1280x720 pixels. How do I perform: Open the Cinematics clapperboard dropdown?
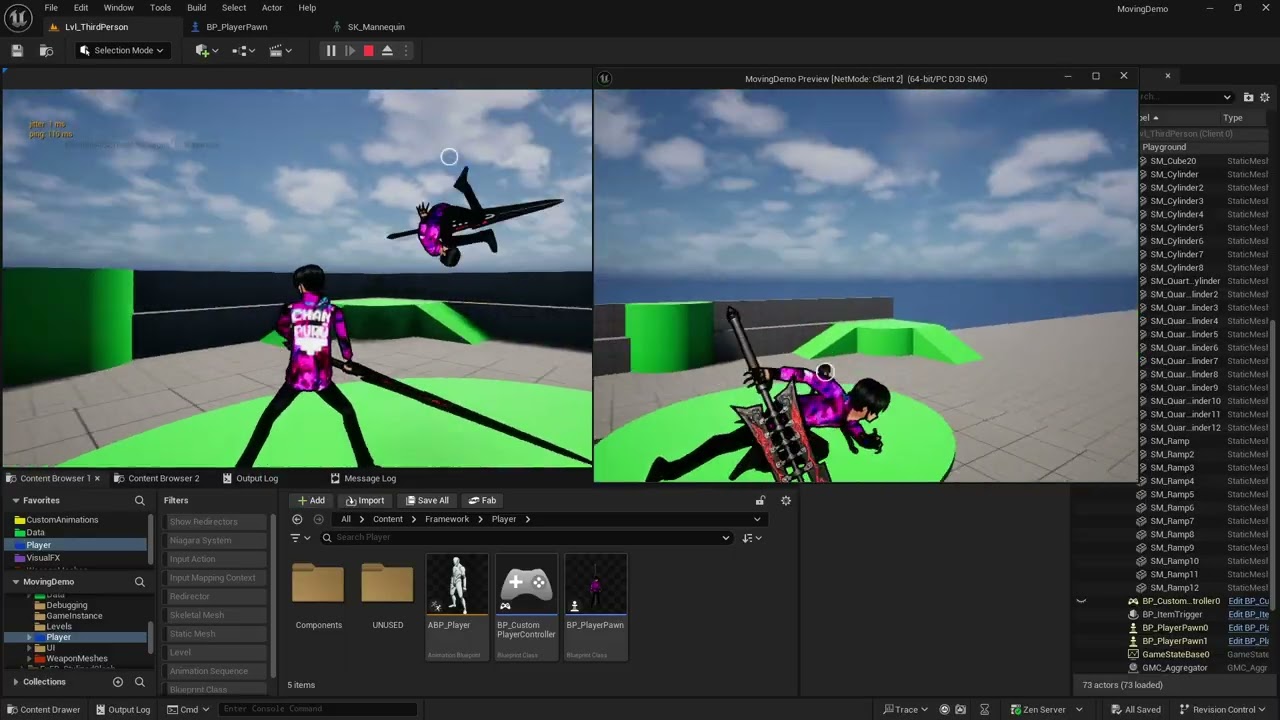[x=280, y=50]
